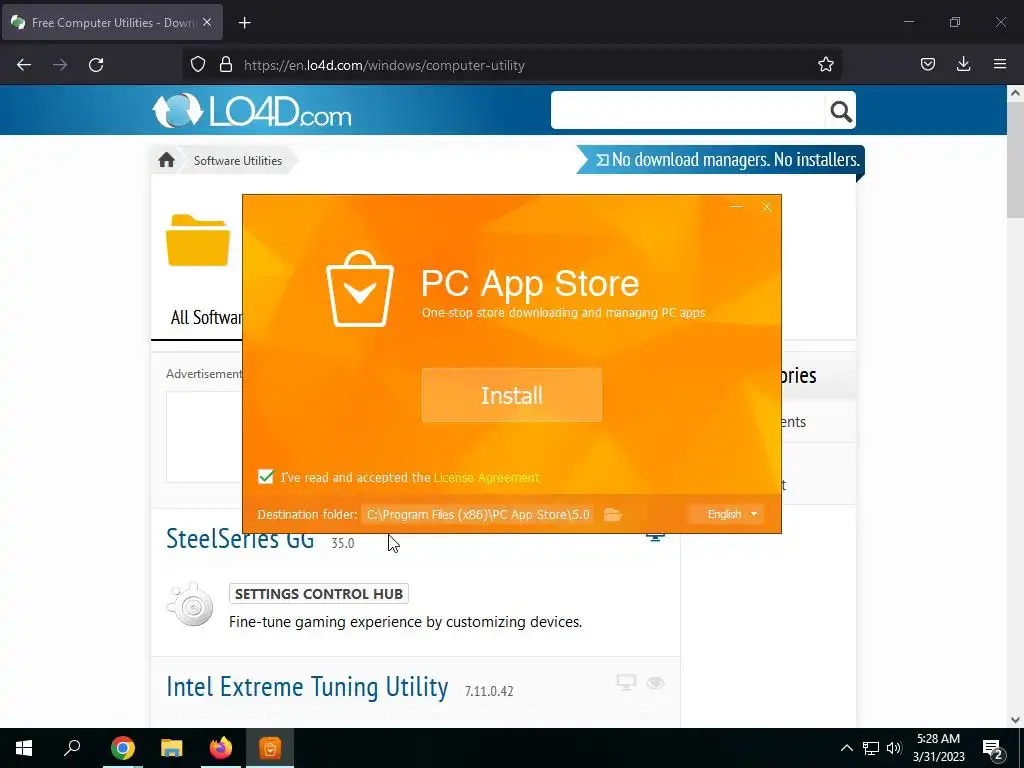The image size is (1024, 768).
Task: Open File Explorer from taskbar
Action: click(x=172, y=748)
